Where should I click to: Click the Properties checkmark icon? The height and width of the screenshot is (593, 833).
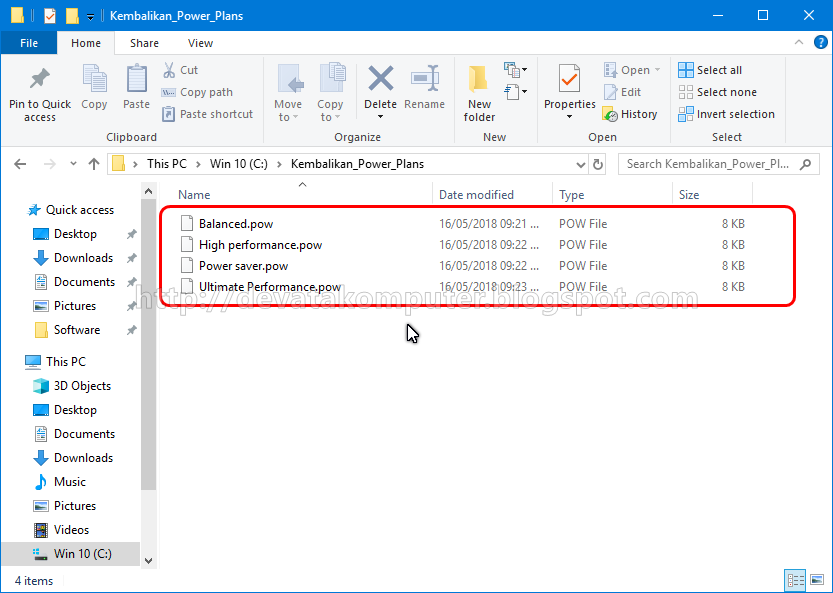(x=569, y=79)
